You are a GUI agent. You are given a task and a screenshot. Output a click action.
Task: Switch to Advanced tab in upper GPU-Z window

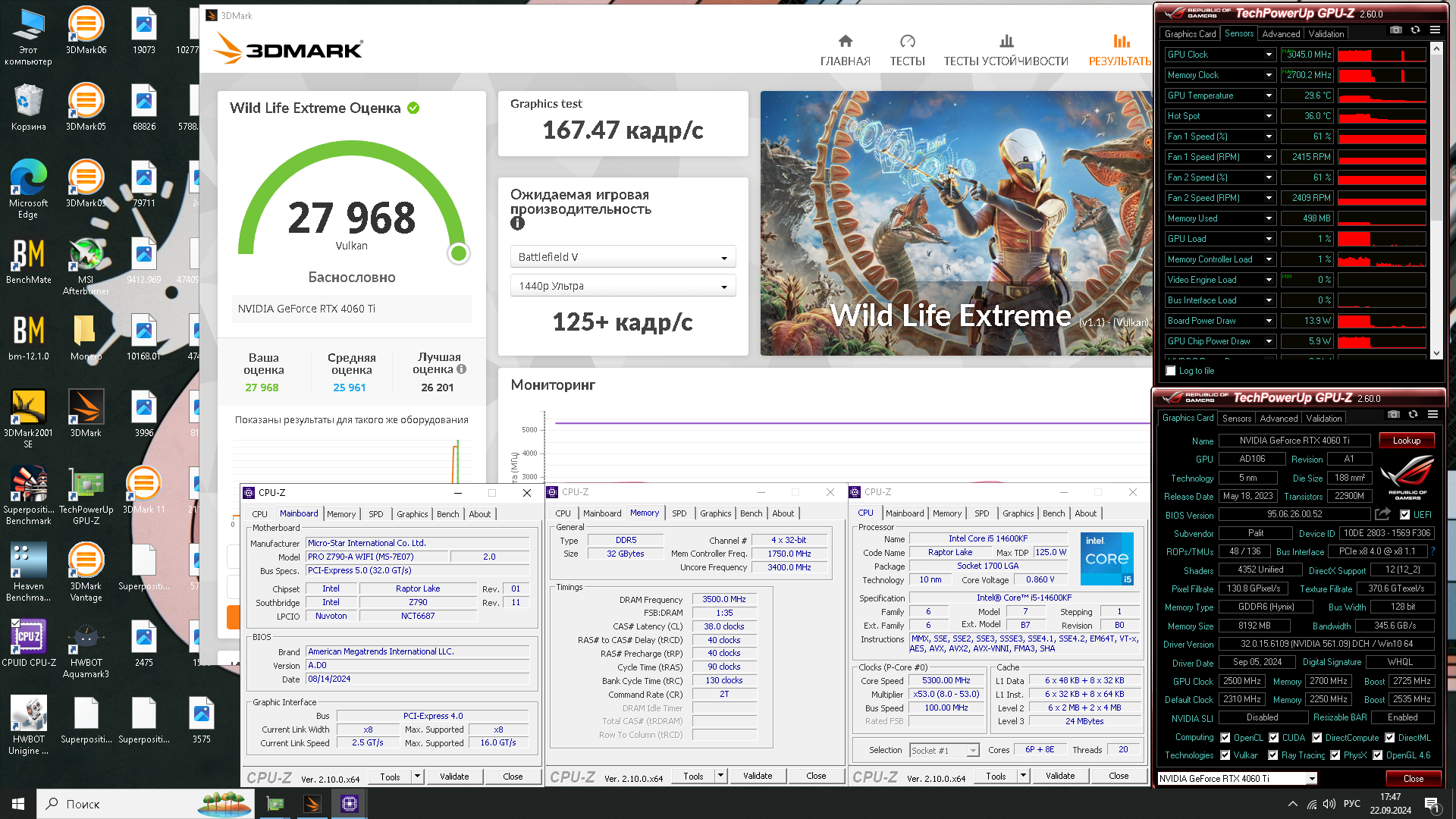pyautogui.click(x=1281, y=33)
